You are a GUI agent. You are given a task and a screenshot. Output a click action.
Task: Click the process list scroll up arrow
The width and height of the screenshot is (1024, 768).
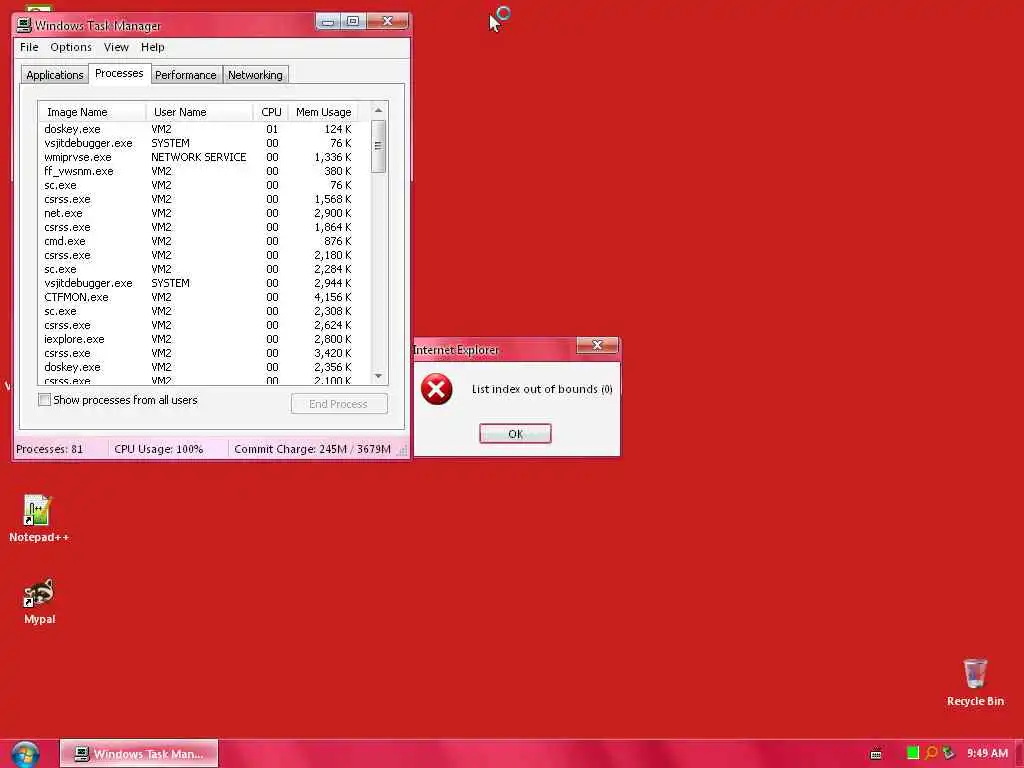[x=378, y=110]
